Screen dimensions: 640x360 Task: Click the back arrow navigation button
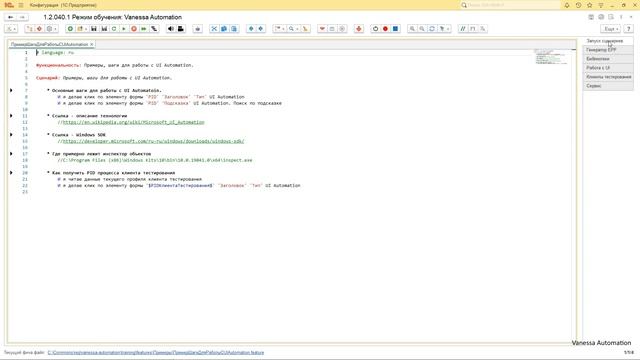coord(11,17)
